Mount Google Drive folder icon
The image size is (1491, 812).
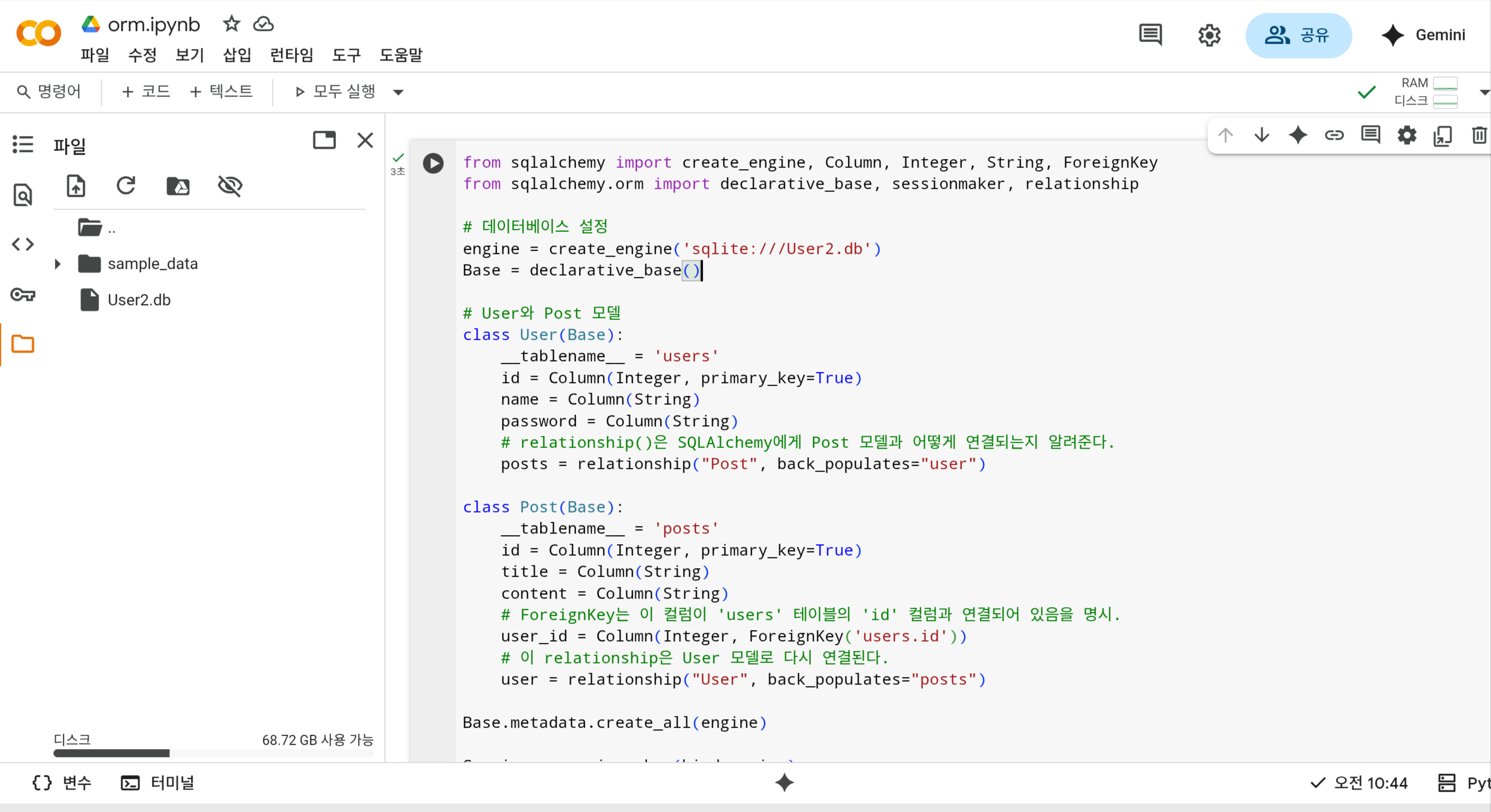(178, 186)
